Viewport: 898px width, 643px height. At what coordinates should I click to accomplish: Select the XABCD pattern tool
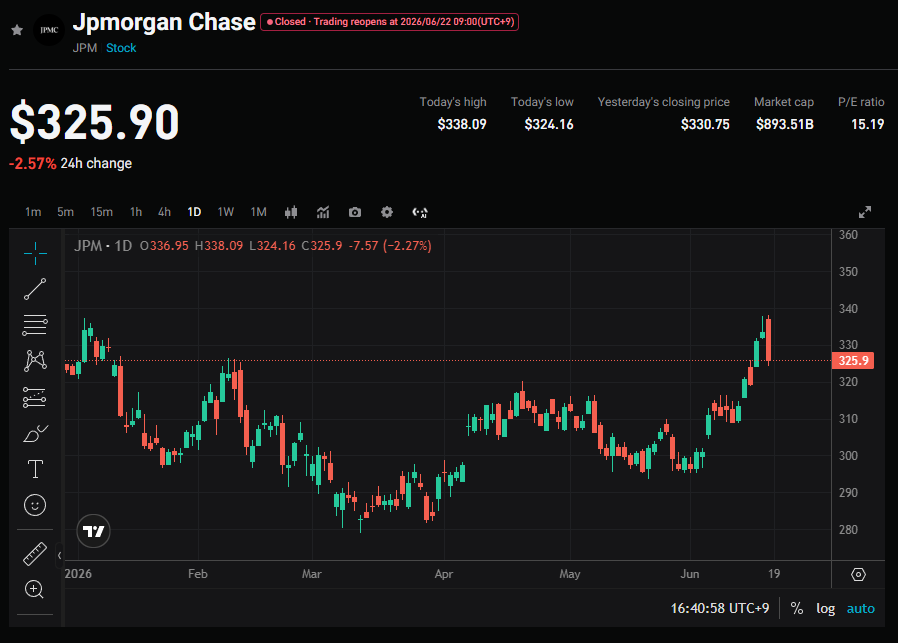35,361
